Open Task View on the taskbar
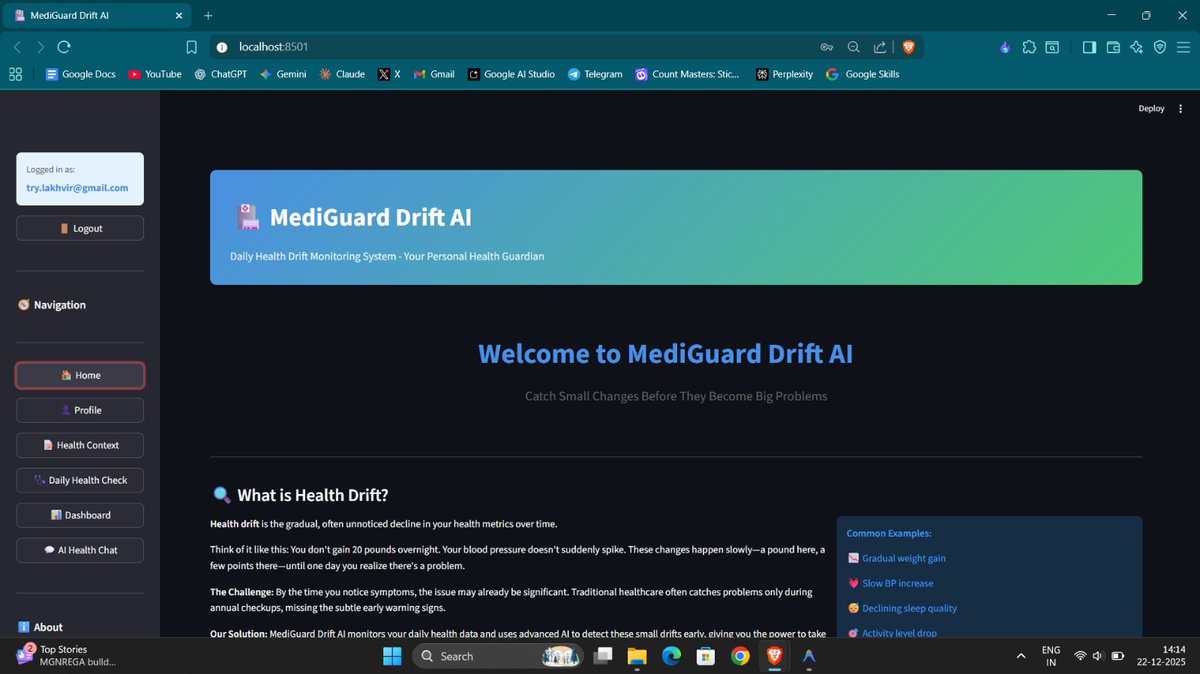This screenshot has width=1200, height=674. tap(604, 656)
